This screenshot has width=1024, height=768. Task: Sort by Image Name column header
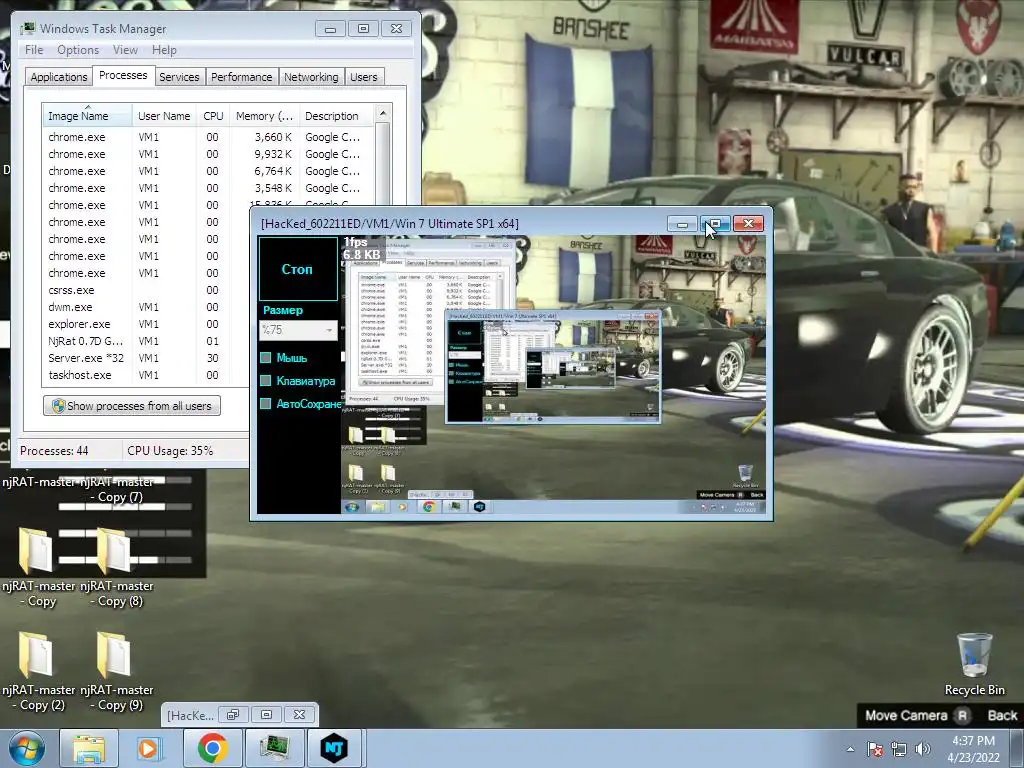[87, 116]
